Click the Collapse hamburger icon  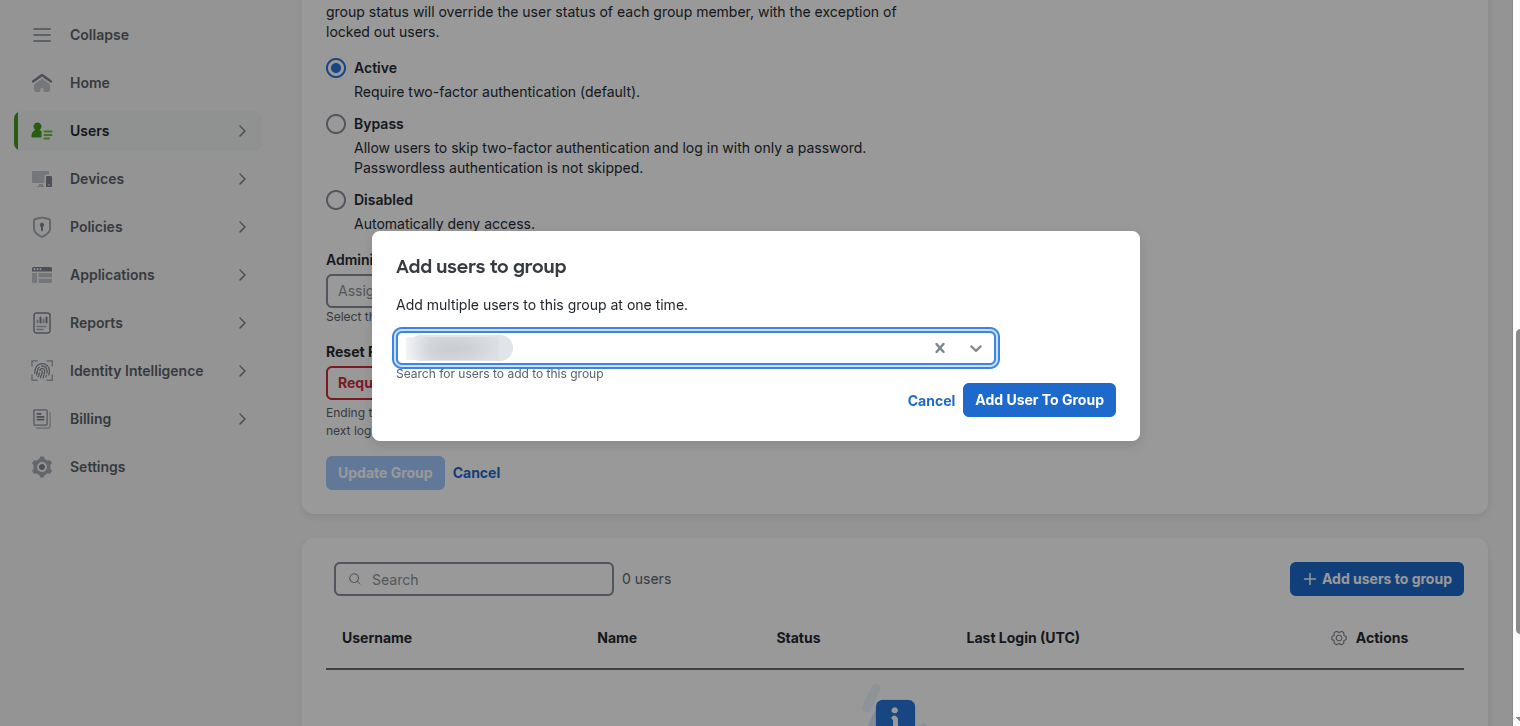tap(41, 35)
